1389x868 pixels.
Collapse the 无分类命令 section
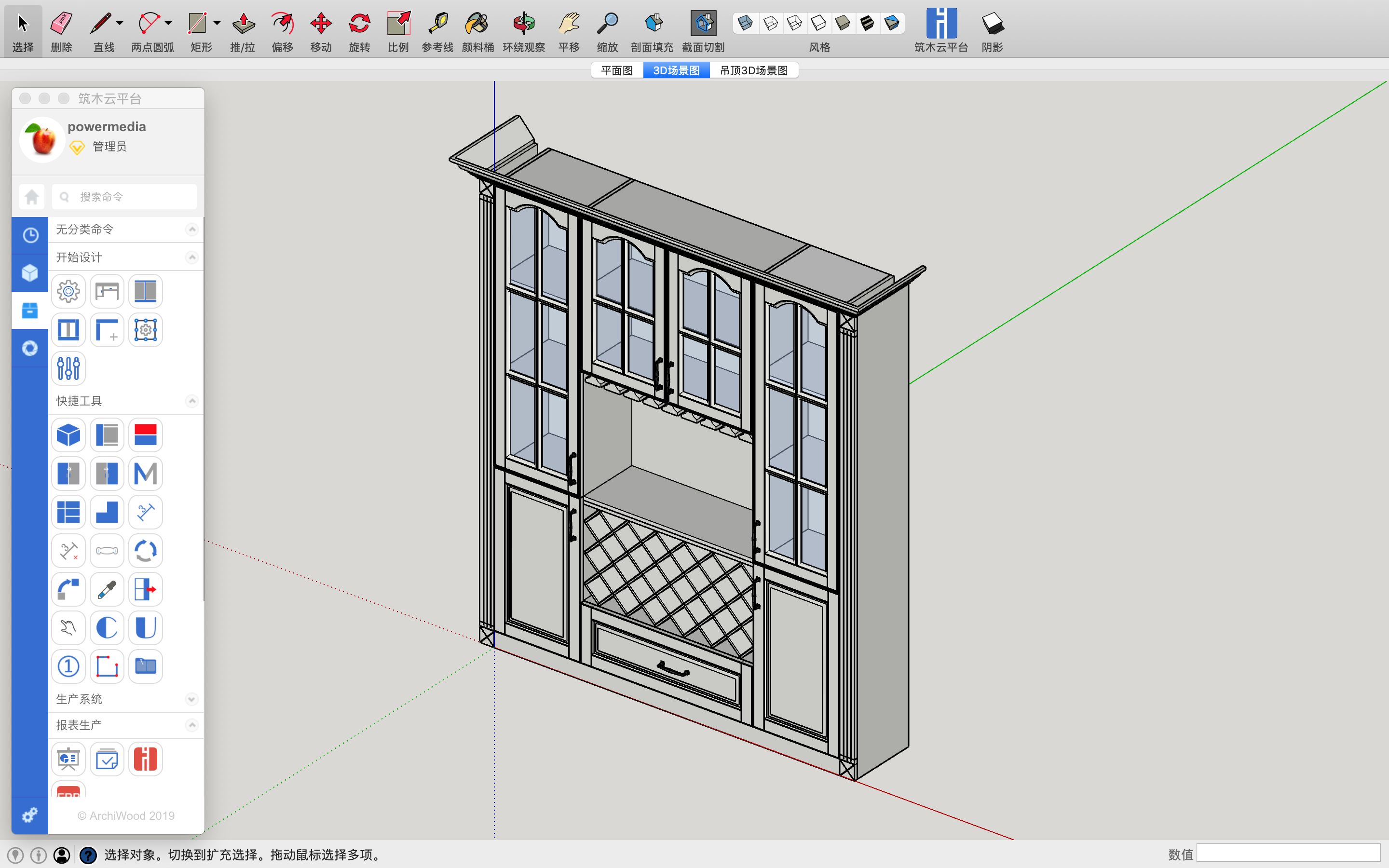click(191, 230)
